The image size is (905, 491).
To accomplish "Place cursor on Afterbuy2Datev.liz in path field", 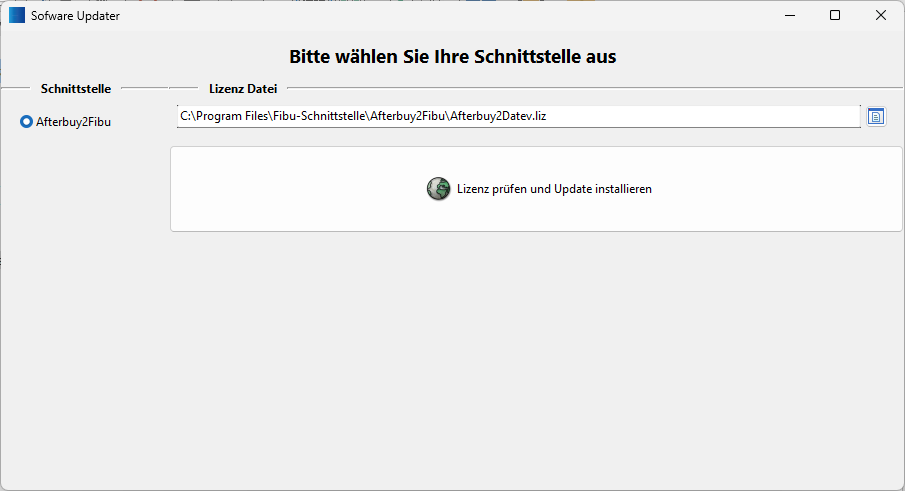I will click(x=497, y=117).
